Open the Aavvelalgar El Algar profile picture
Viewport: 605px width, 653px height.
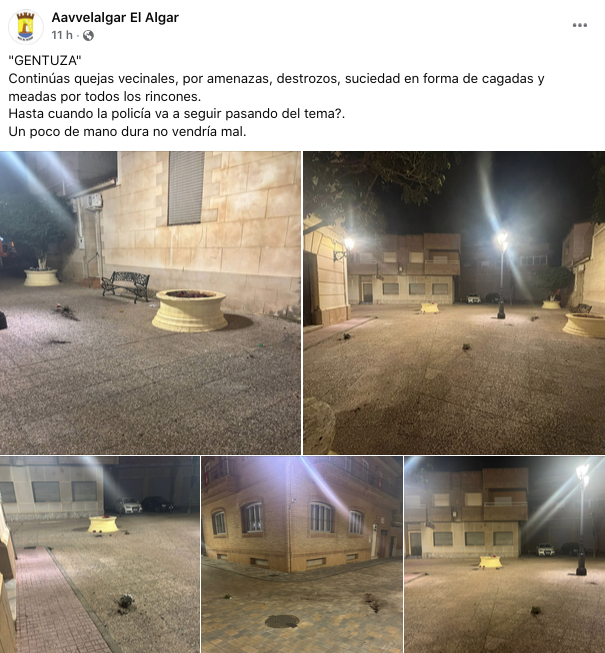(x=25, y=27)
